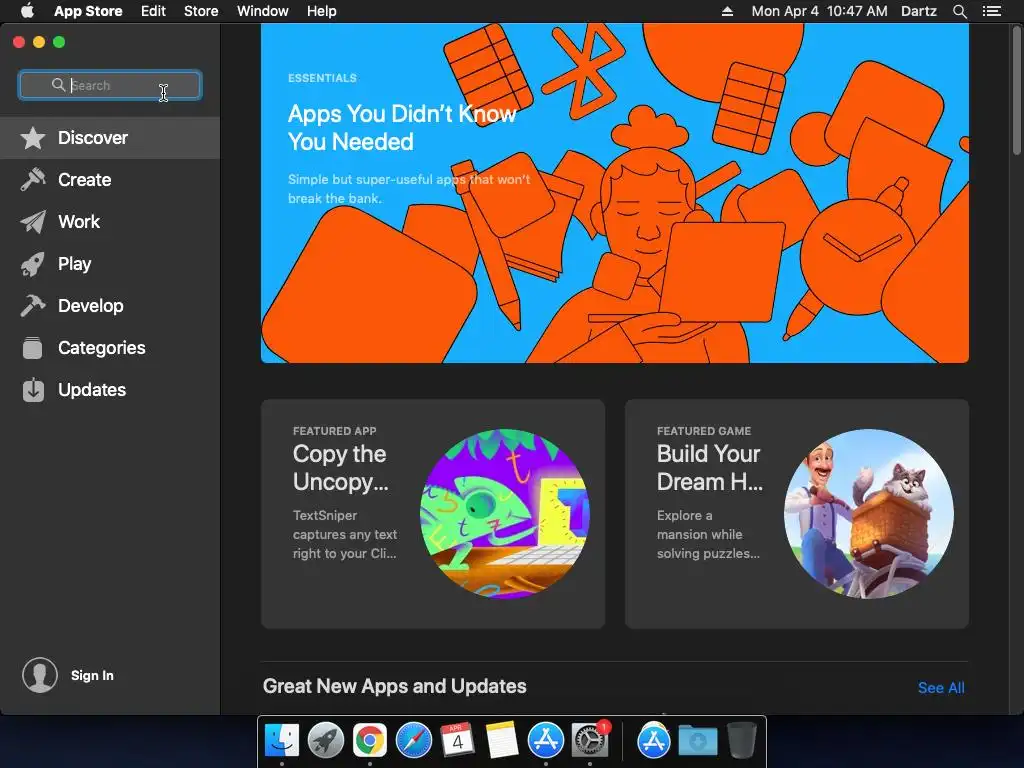Click the account avatar icon beside Sign In
Image resolution: width=1024 pixels, height=768 pixels.
pos(40,675)
